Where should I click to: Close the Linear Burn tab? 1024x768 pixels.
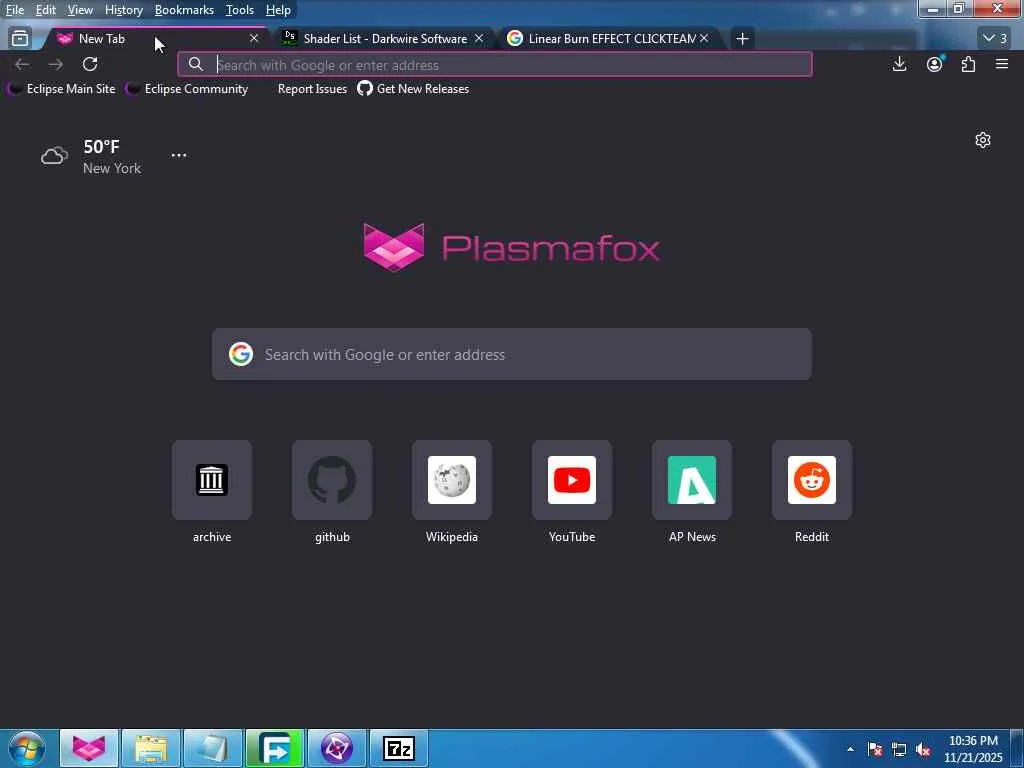click(x=704, y=39)
